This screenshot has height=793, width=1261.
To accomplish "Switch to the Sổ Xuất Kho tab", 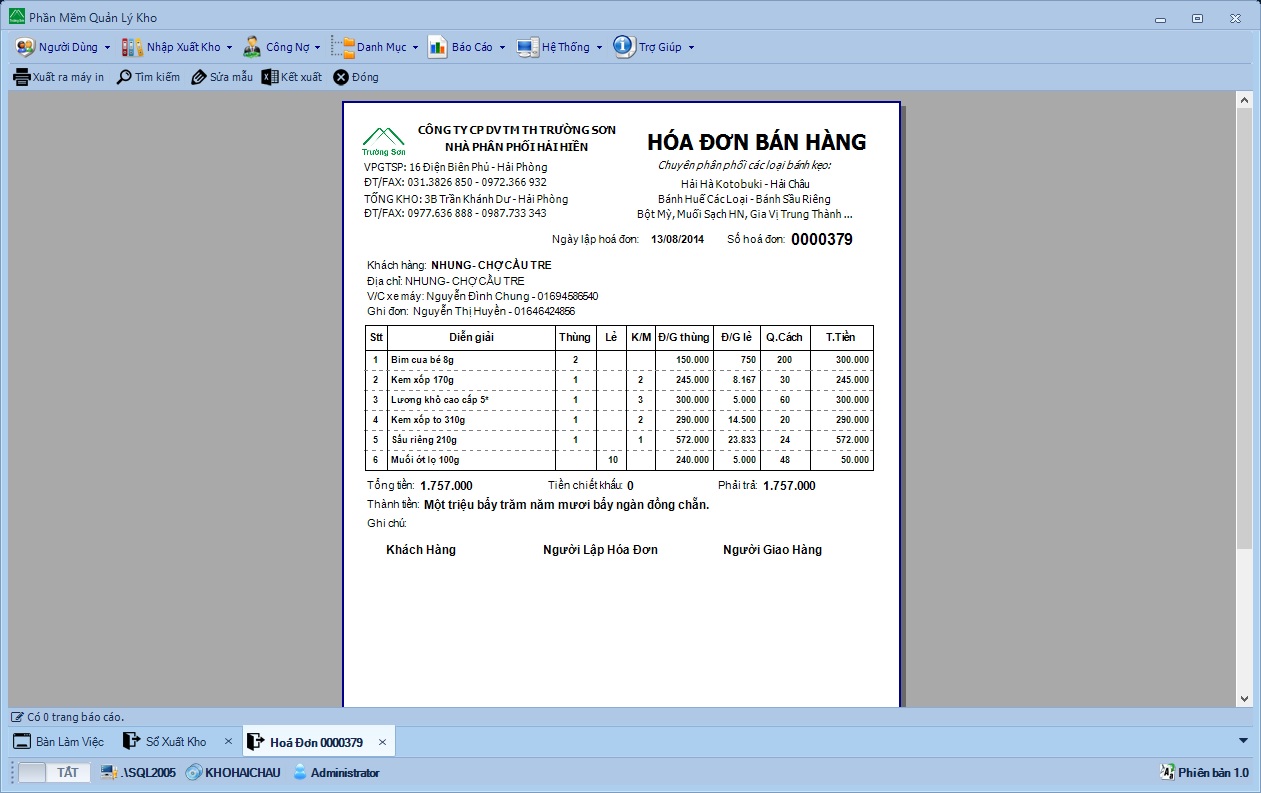I will pyautogui.click(x=165, y=742).
